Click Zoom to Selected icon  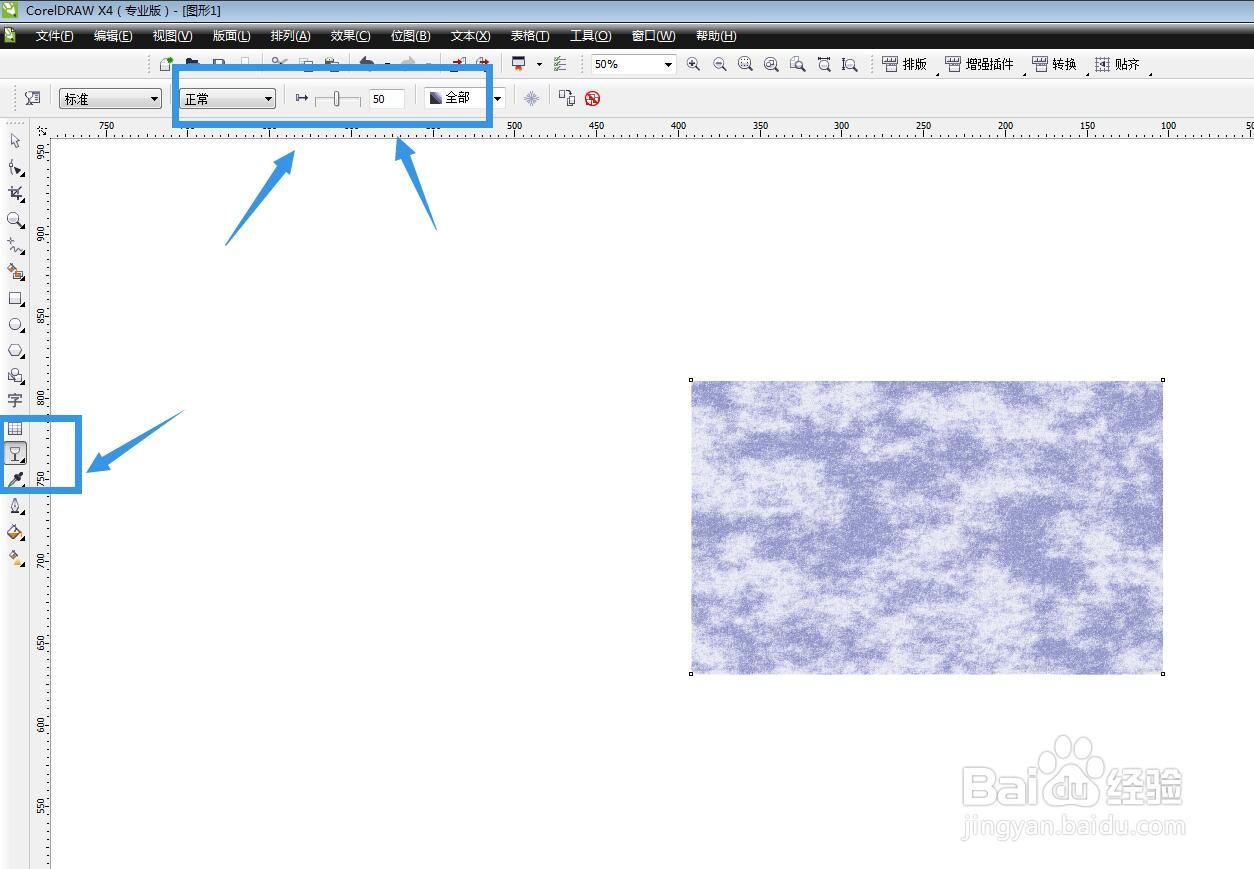click(x=745, y=64)
